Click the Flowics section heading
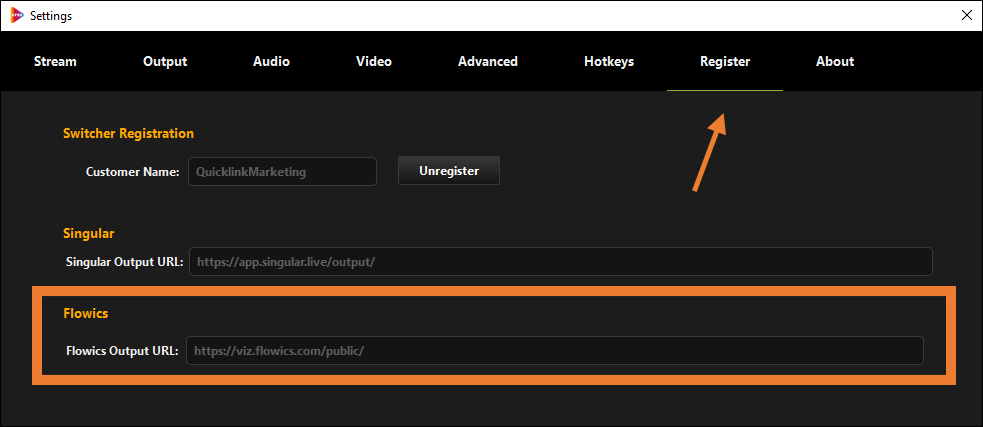Viewport: 983px width, 427px height. click(x=86, y=314)
